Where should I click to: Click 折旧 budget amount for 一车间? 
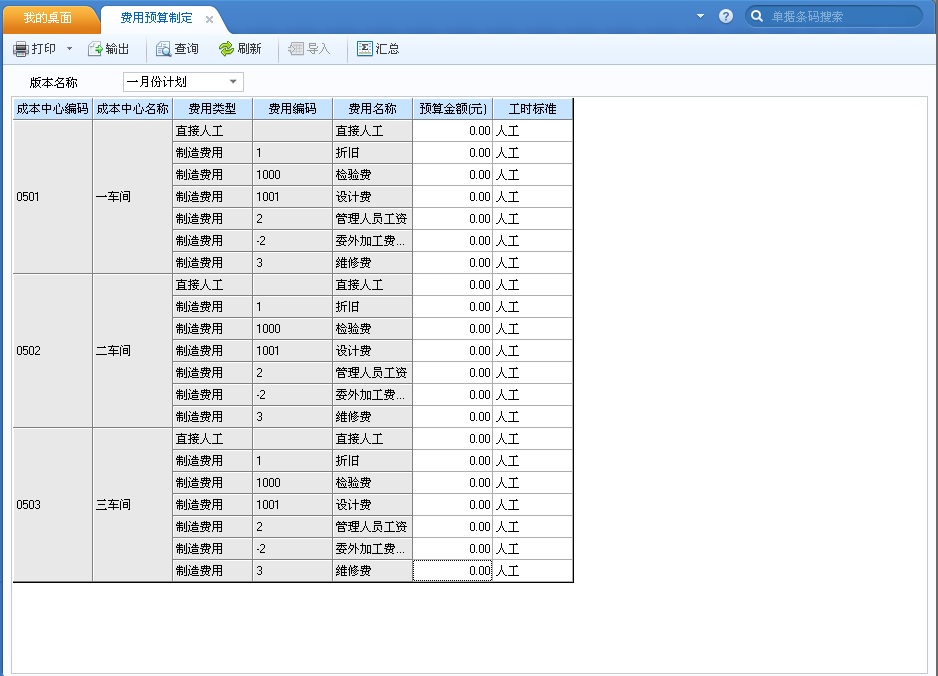click(453, 153)
